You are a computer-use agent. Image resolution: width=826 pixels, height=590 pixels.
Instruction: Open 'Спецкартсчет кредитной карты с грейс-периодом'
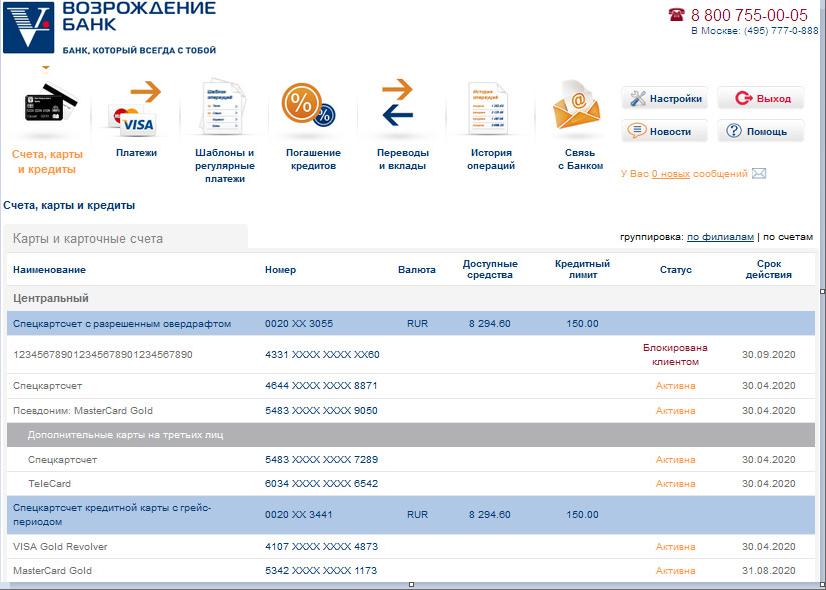pos(112,515)
